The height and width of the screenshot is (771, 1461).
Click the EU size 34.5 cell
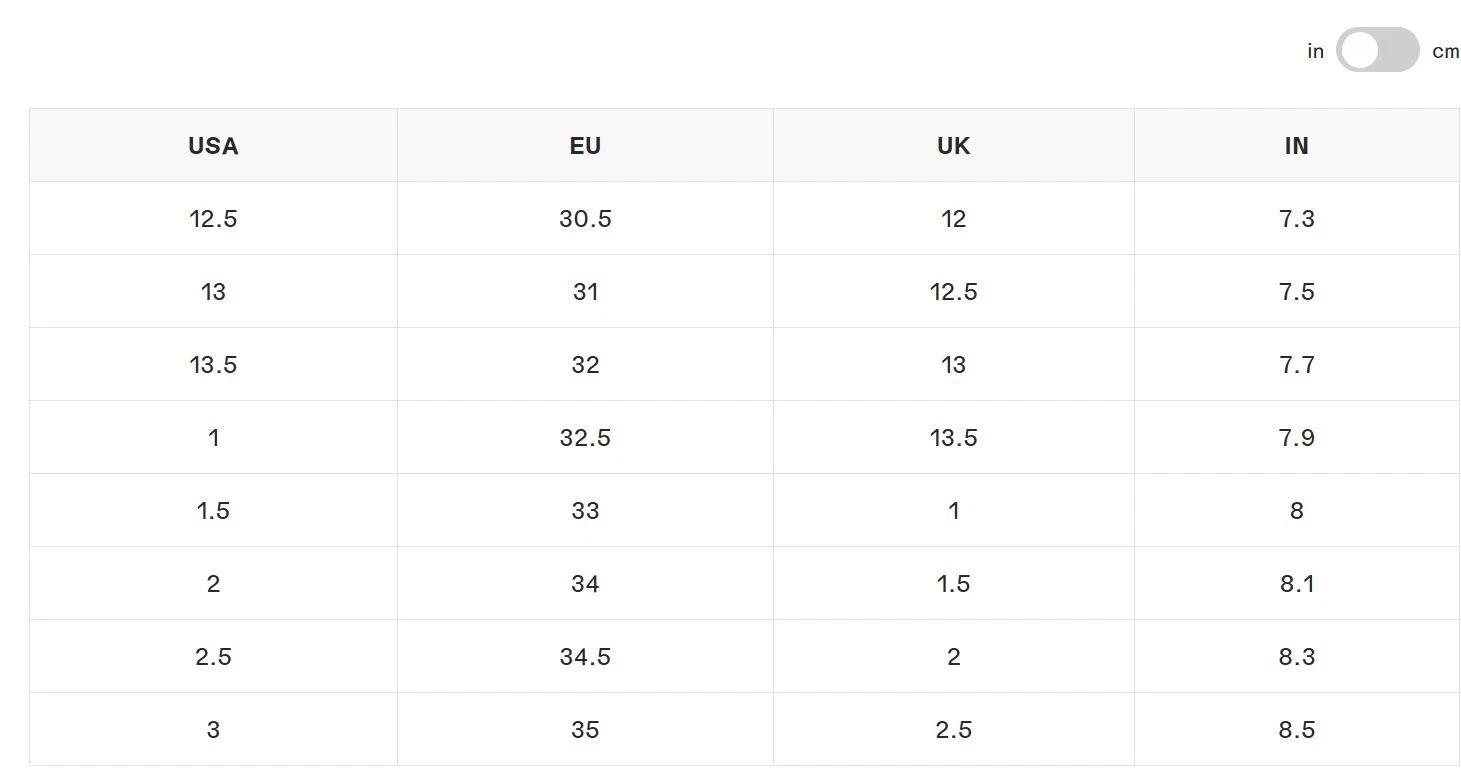pyautogui.click(x=585, y=656)
